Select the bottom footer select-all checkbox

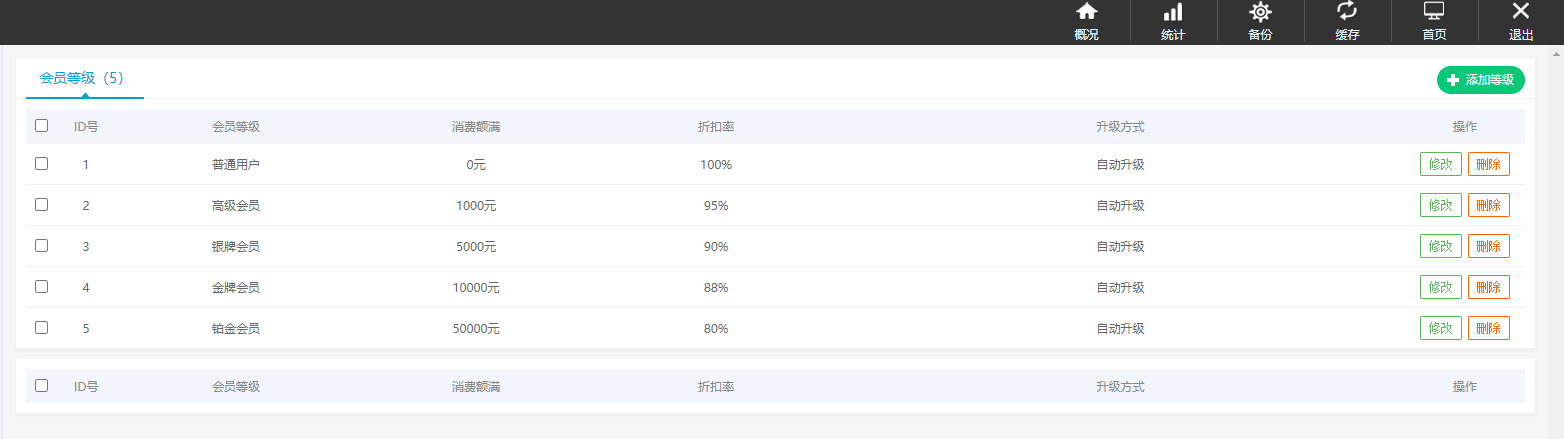[x=42, y=386]
